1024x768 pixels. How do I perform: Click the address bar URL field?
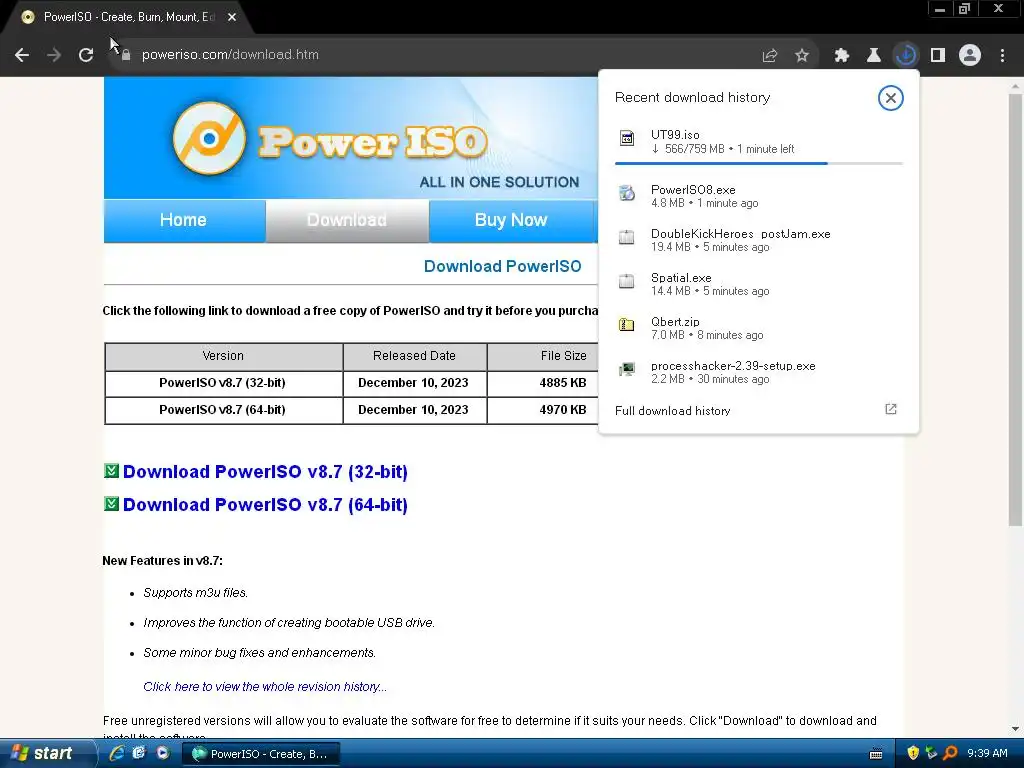[431, 55]
